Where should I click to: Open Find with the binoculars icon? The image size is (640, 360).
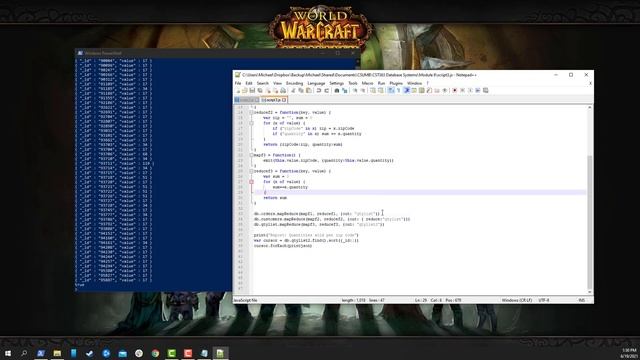pos(337,90)
